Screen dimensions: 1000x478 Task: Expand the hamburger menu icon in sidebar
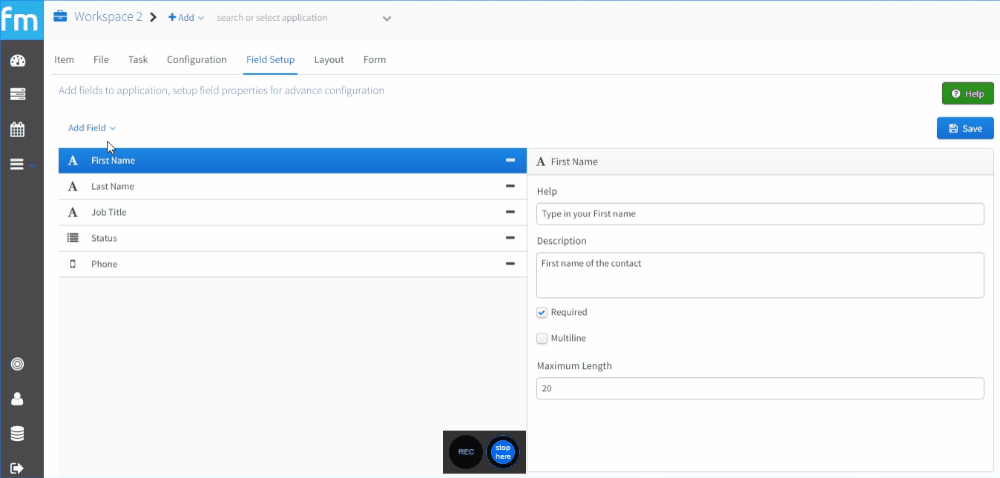point(18,164)
